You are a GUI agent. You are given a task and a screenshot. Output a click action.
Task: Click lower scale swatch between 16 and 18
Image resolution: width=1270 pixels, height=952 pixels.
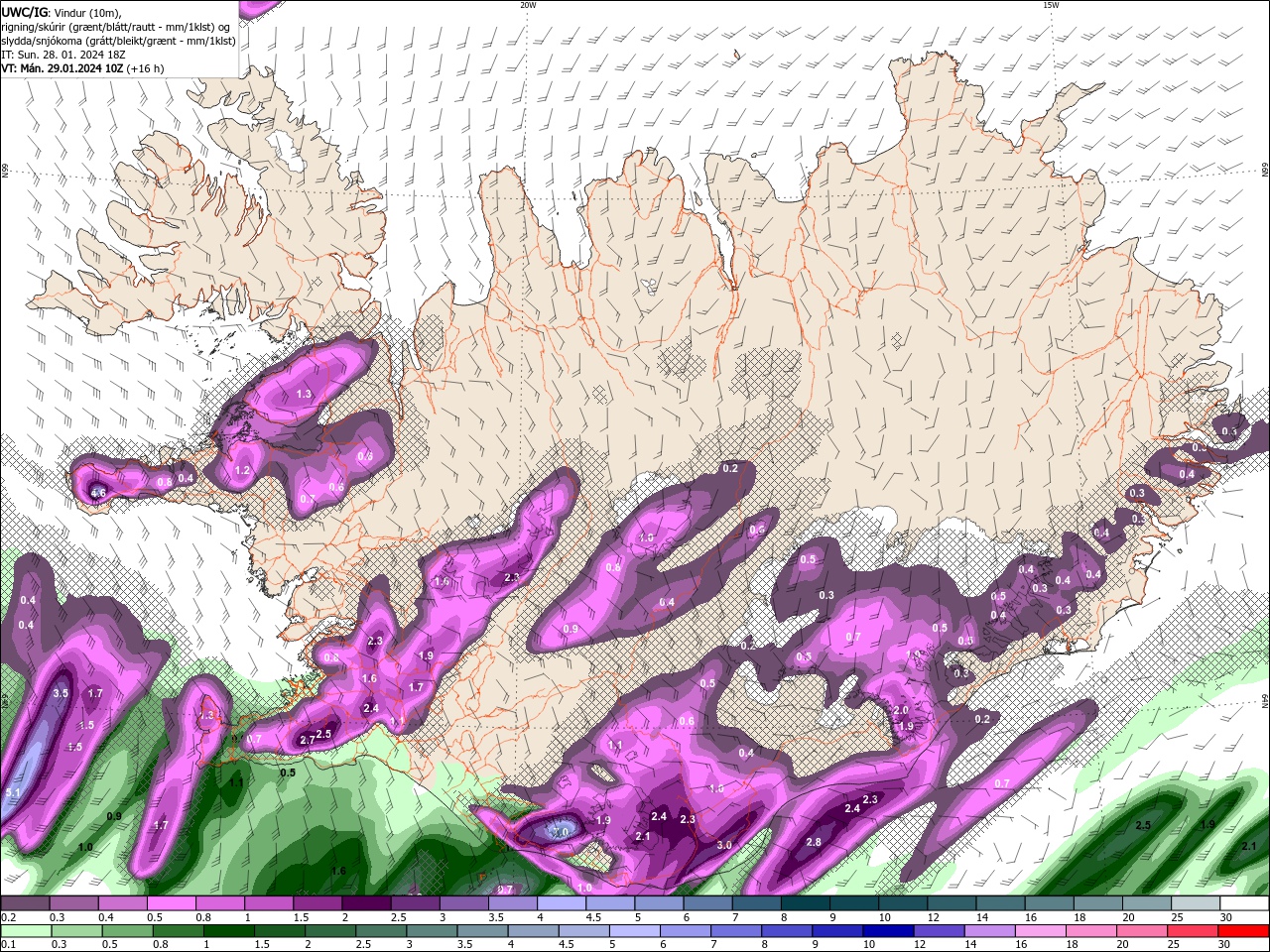pos(1042,931)
